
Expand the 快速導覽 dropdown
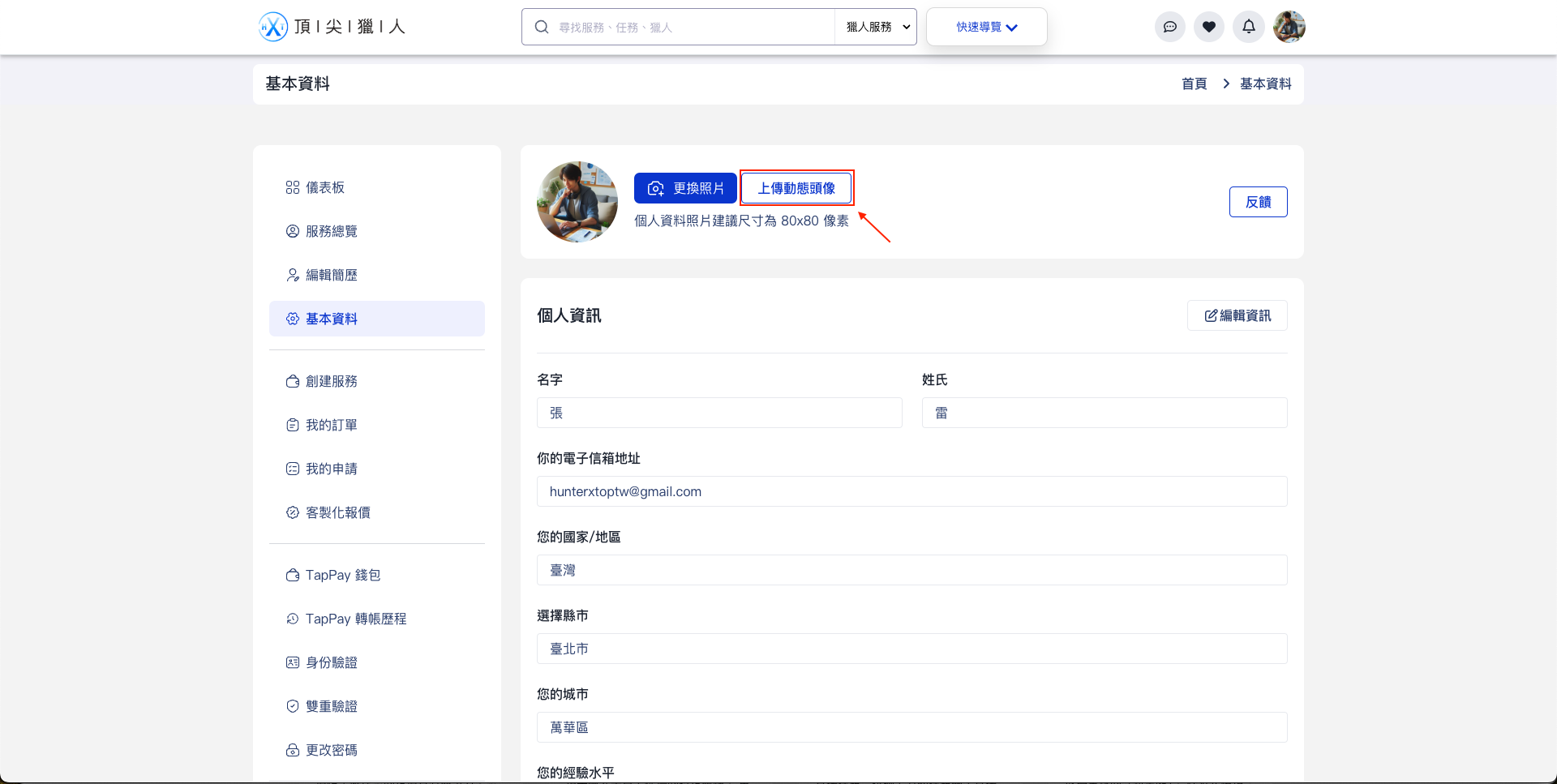[986, 27]
